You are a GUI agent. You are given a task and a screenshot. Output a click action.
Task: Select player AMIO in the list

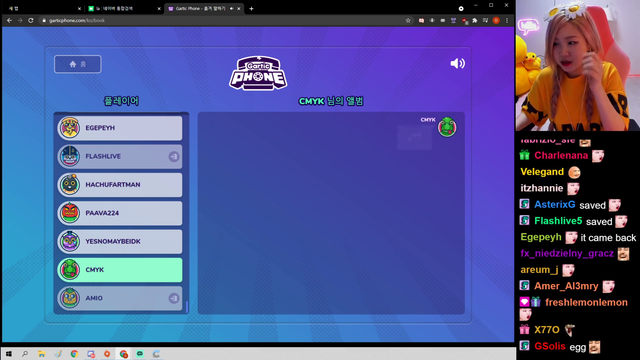120,298
